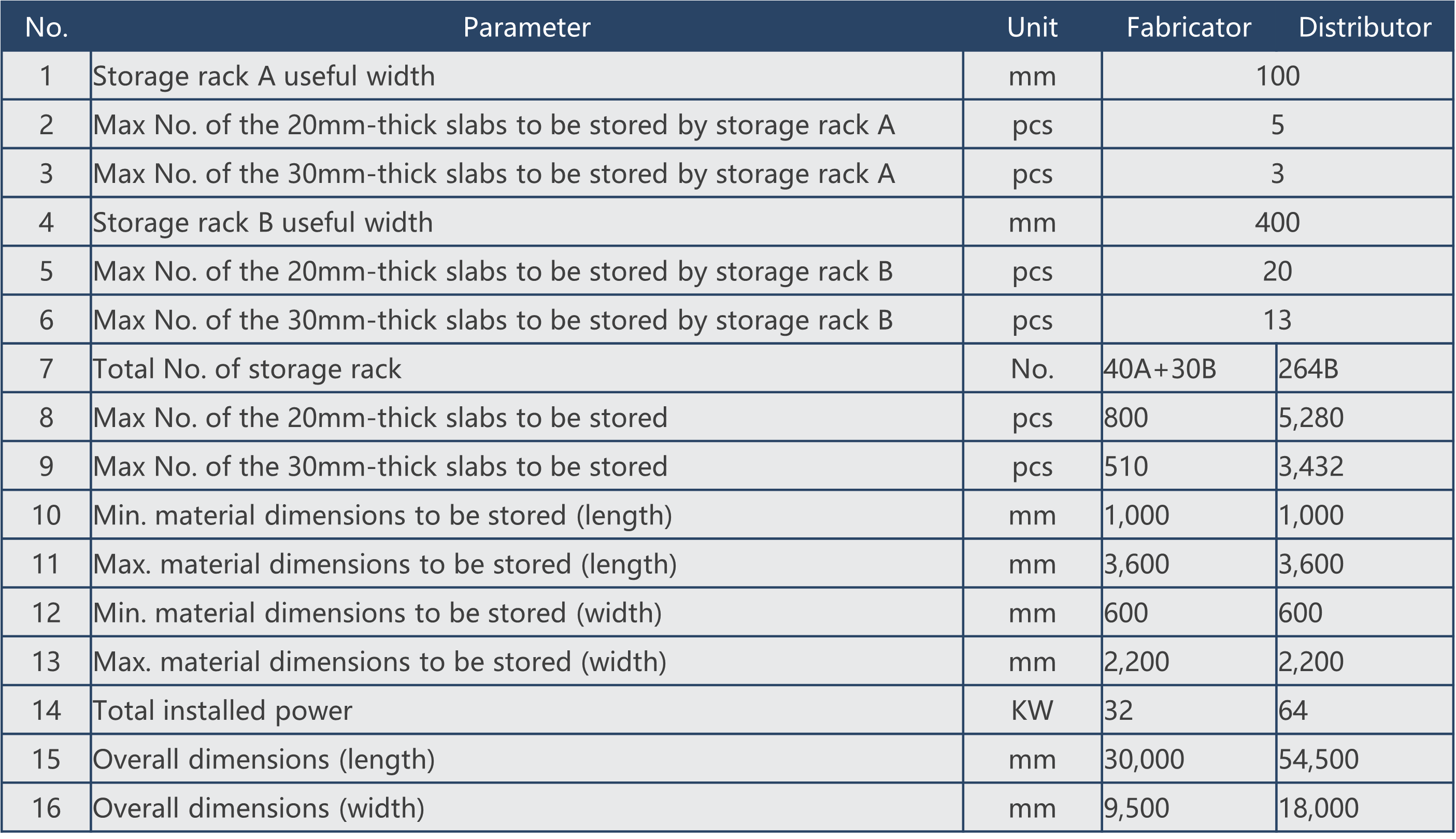
Task: Click the Parameter column header
Action: tap(526, 27)
